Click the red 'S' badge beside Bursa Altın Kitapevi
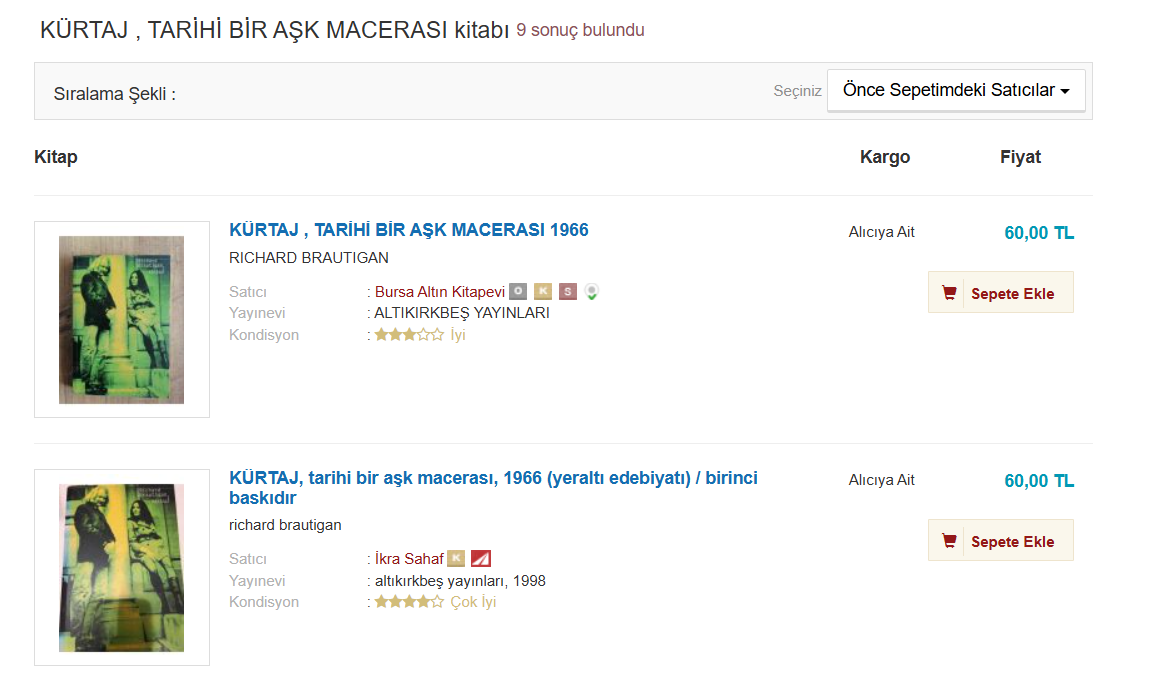Image resolution: width=1150 pixels, height=676 pixels. click(567, 292)
